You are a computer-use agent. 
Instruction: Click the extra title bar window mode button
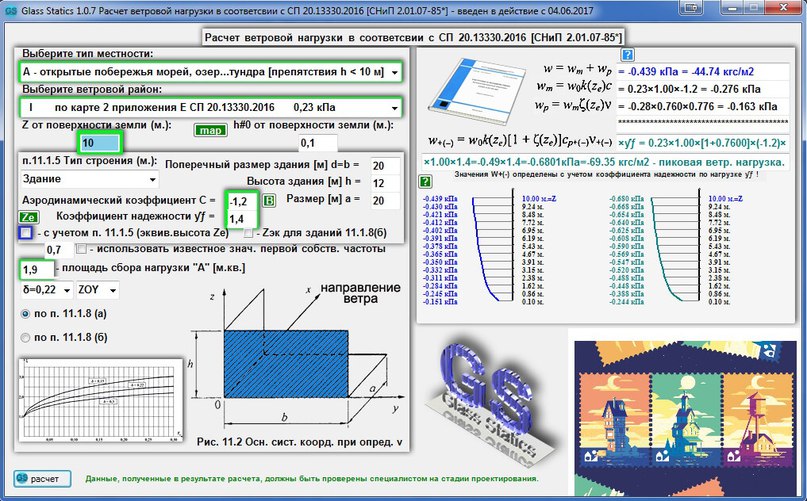coord(693,7)
